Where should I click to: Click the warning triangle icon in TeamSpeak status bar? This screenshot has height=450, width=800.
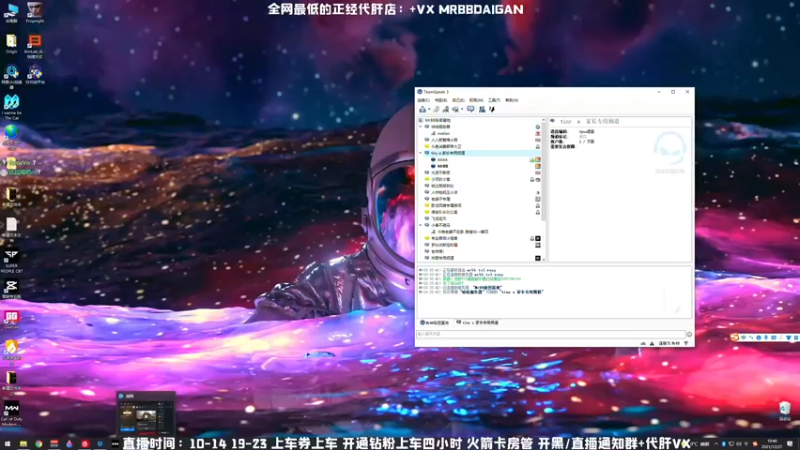[x=652, y=343]
